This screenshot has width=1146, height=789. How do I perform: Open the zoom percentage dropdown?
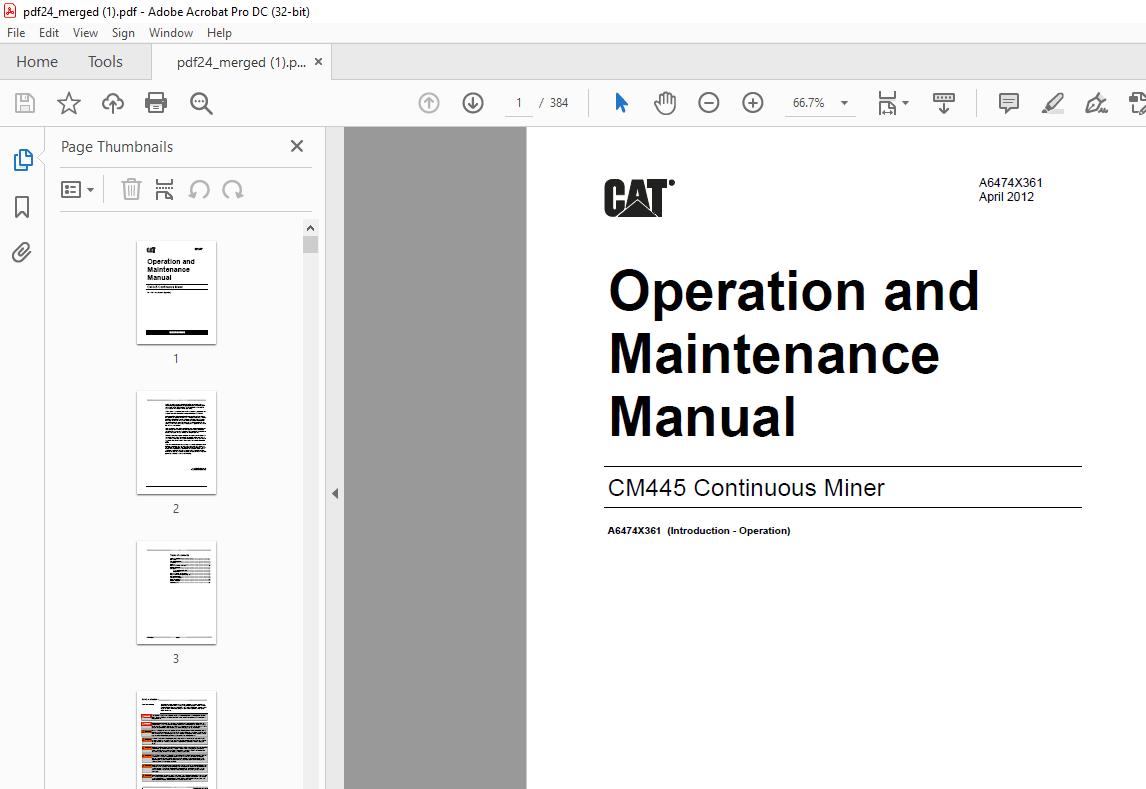[x=843, y=103]
